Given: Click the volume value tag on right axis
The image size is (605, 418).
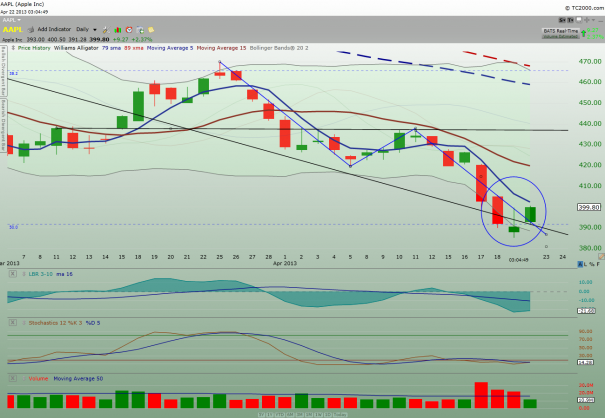Looking at the screenshot, I should click(586, 400).
